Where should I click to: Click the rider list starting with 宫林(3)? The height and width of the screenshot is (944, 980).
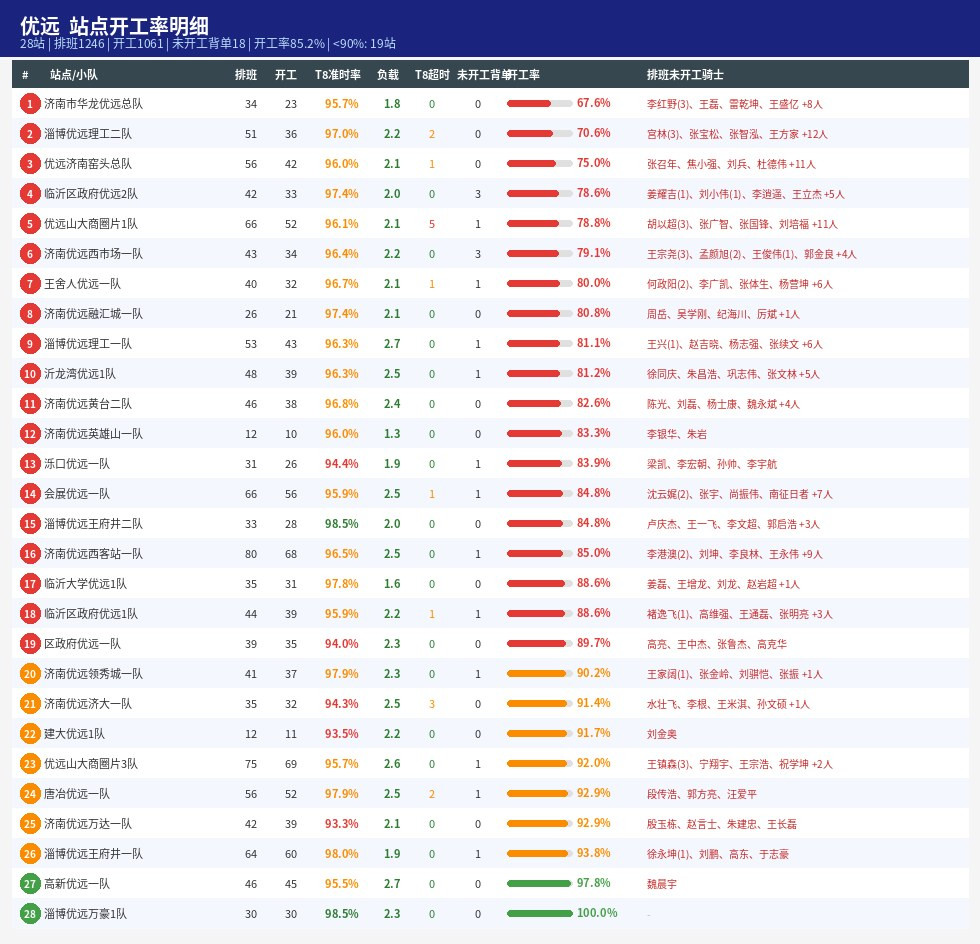(x=737, y=134)
